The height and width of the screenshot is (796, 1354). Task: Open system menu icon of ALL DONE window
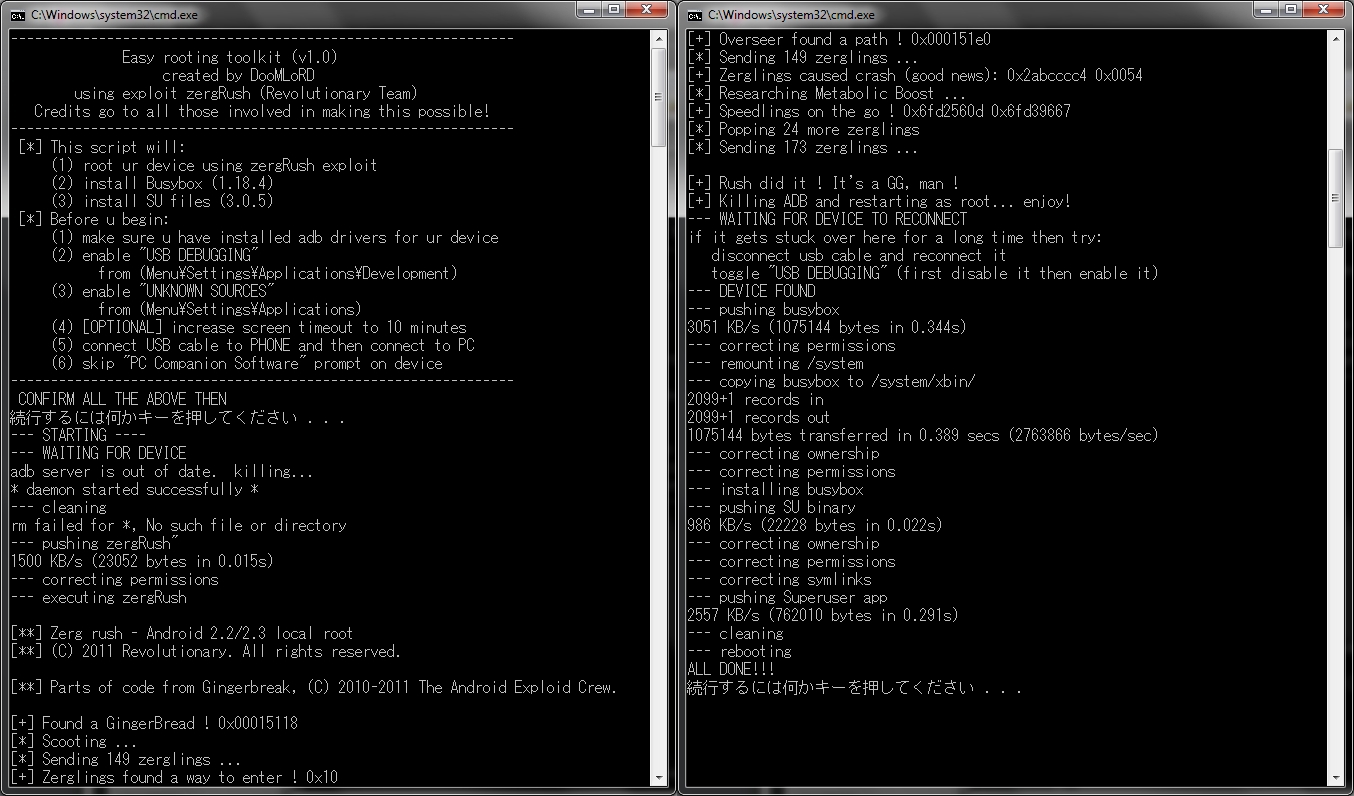693,15
